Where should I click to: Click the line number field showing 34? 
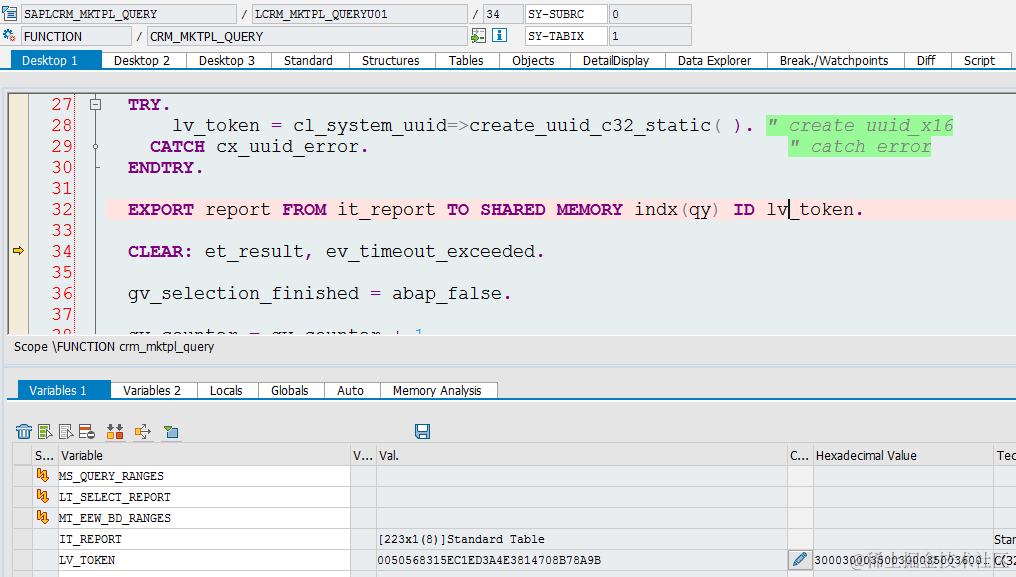point(503,14)
